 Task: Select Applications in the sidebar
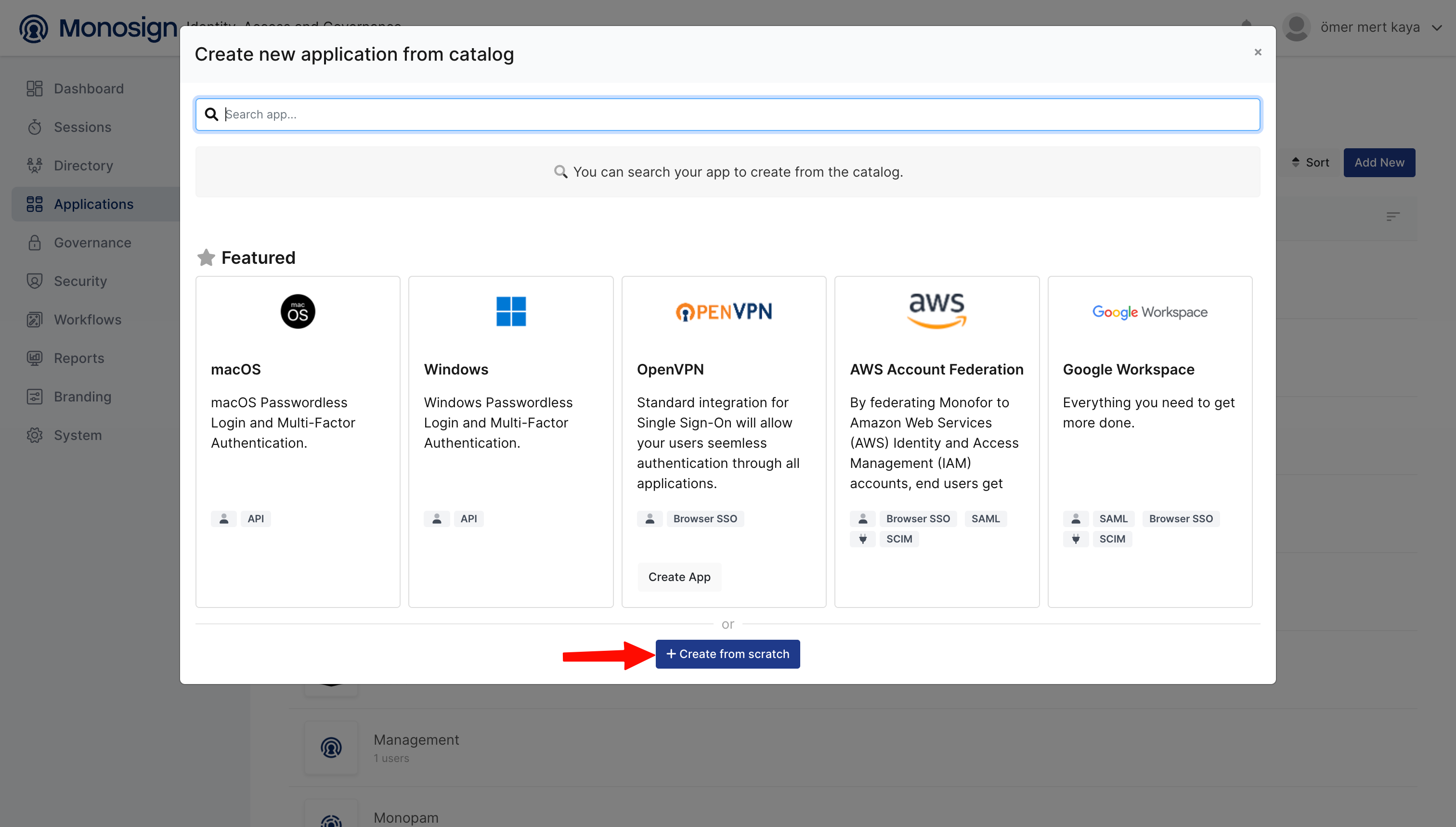click(x=94, y=205)
